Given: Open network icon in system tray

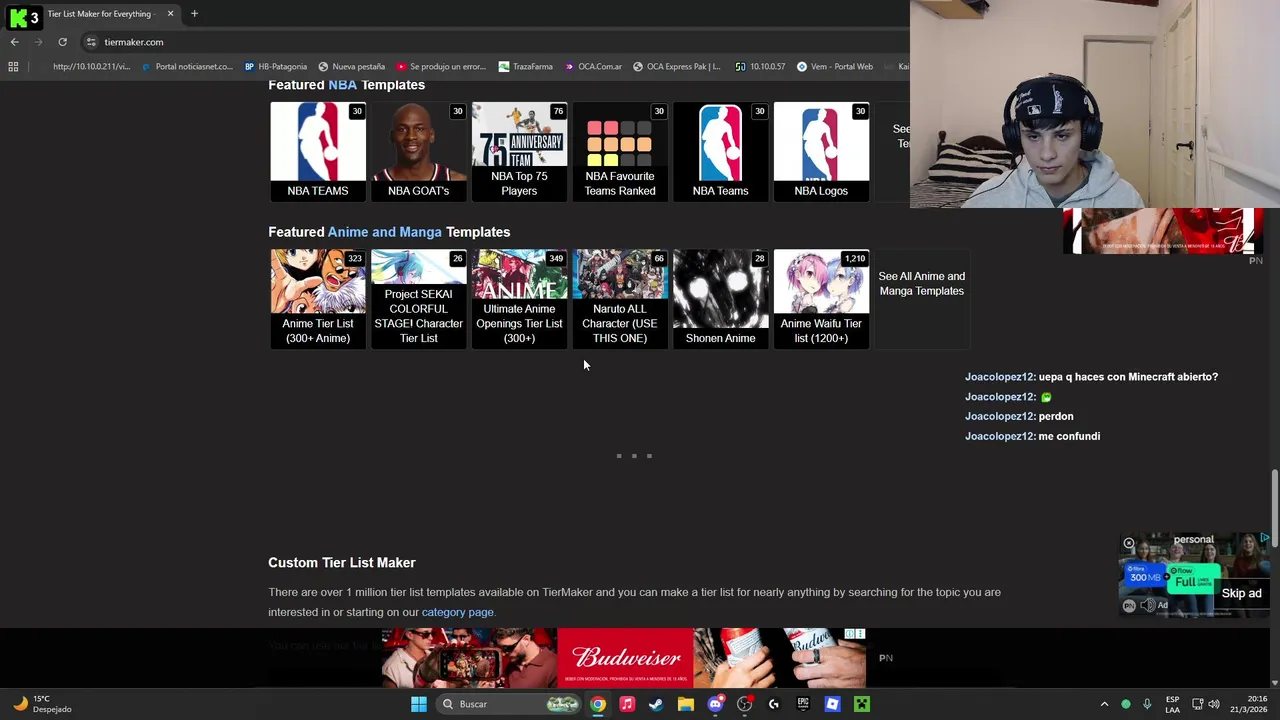Looking at the screenshot, I should pos(1197,704).
